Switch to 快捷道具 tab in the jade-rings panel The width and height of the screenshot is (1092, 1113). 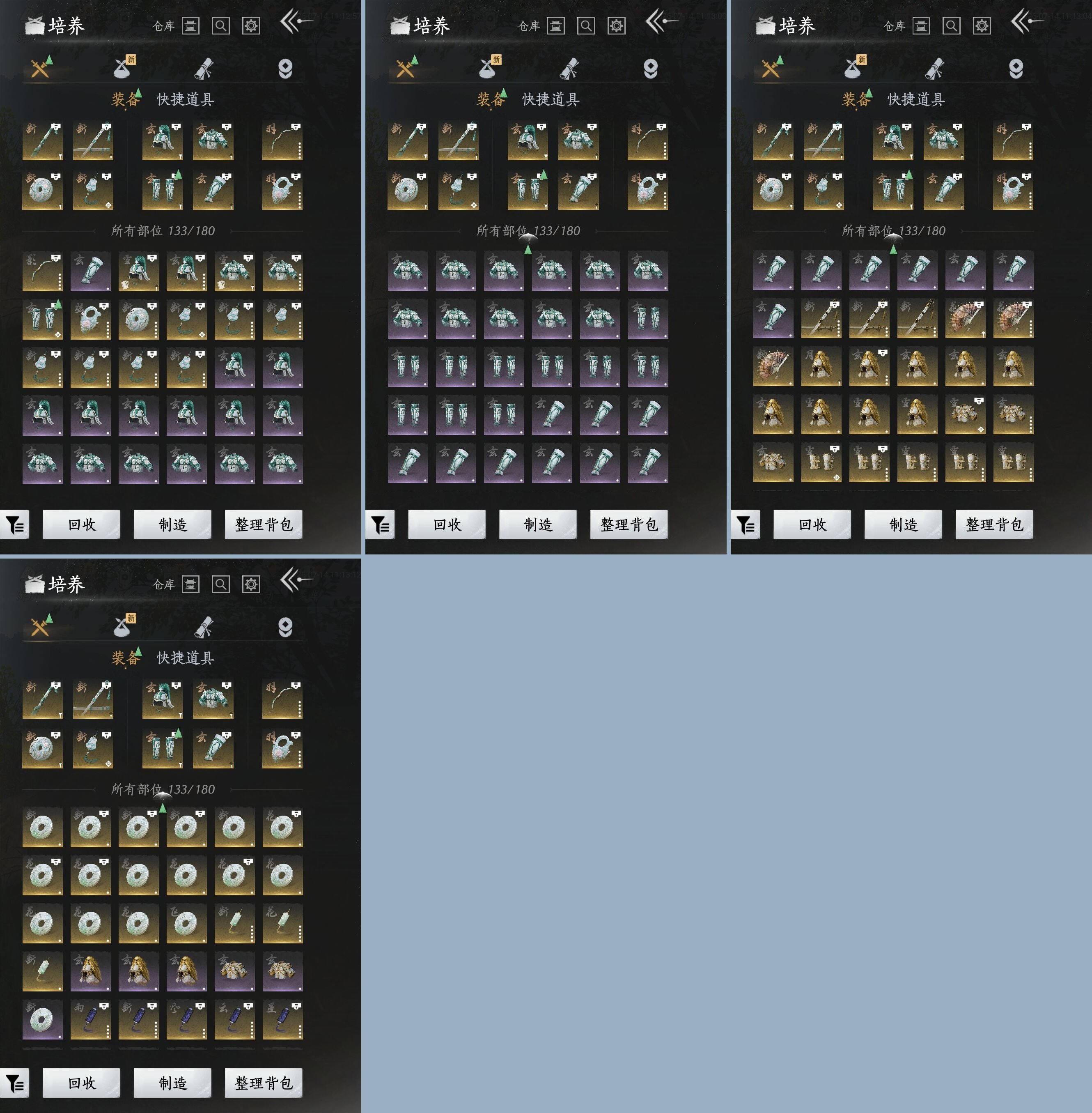pyautogui.click(x=185, y=658)
